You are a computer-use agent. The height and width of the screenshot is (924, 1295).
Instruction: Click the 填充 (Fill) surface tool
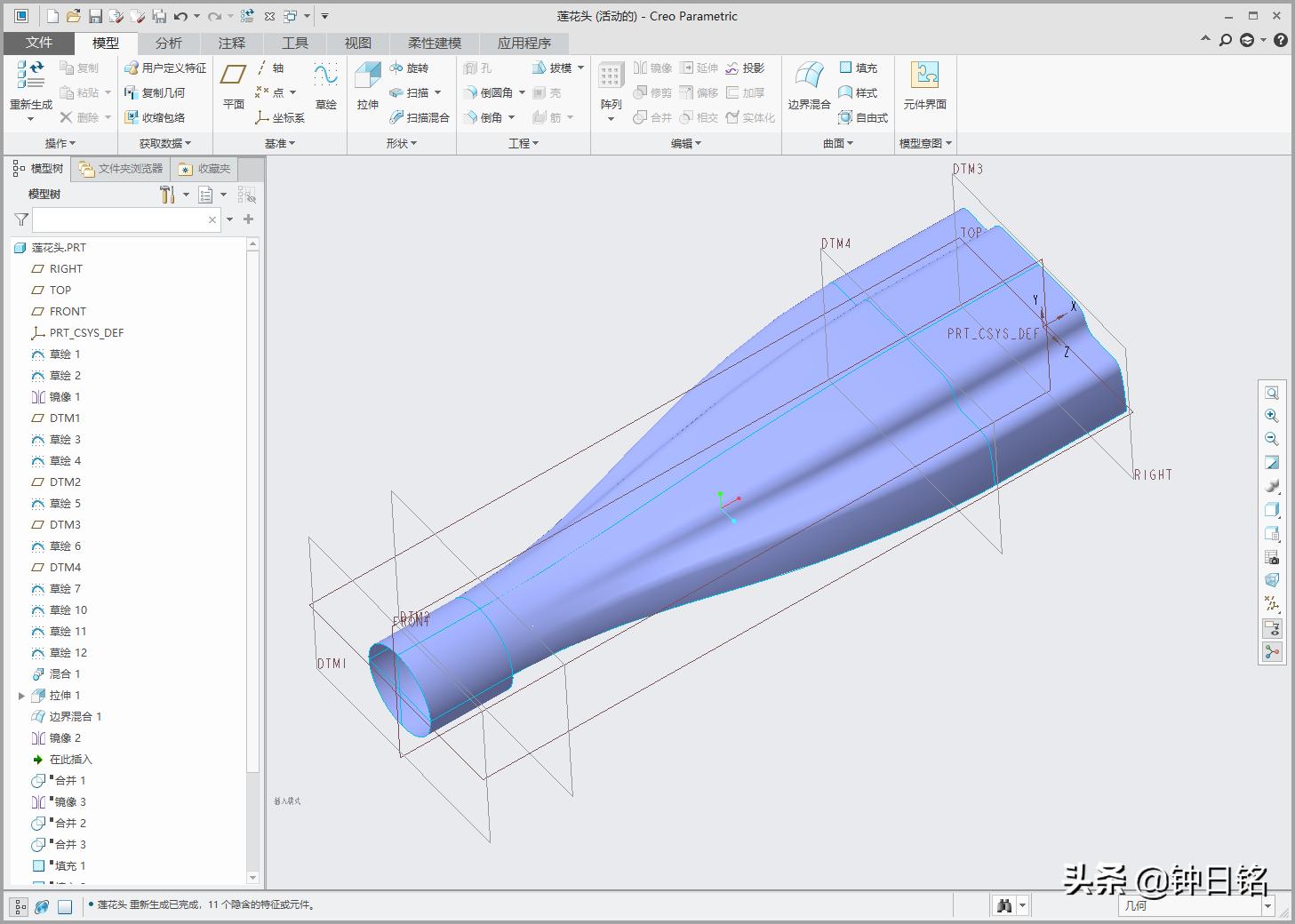click(858, 68)
